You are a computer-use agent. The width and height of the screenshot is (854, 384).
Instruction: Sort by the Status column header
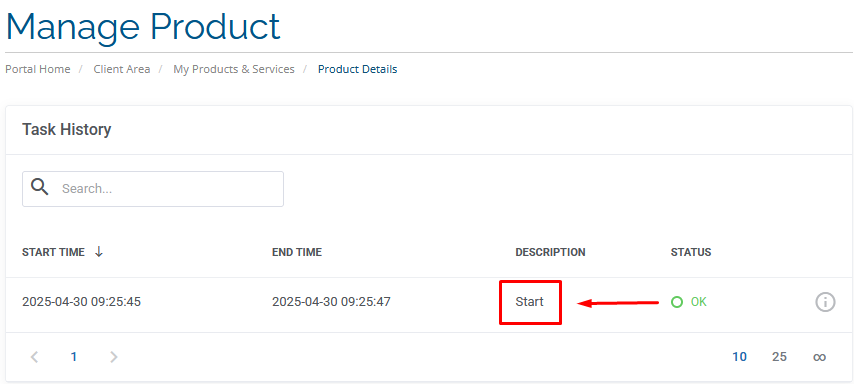tap(691, 252)
